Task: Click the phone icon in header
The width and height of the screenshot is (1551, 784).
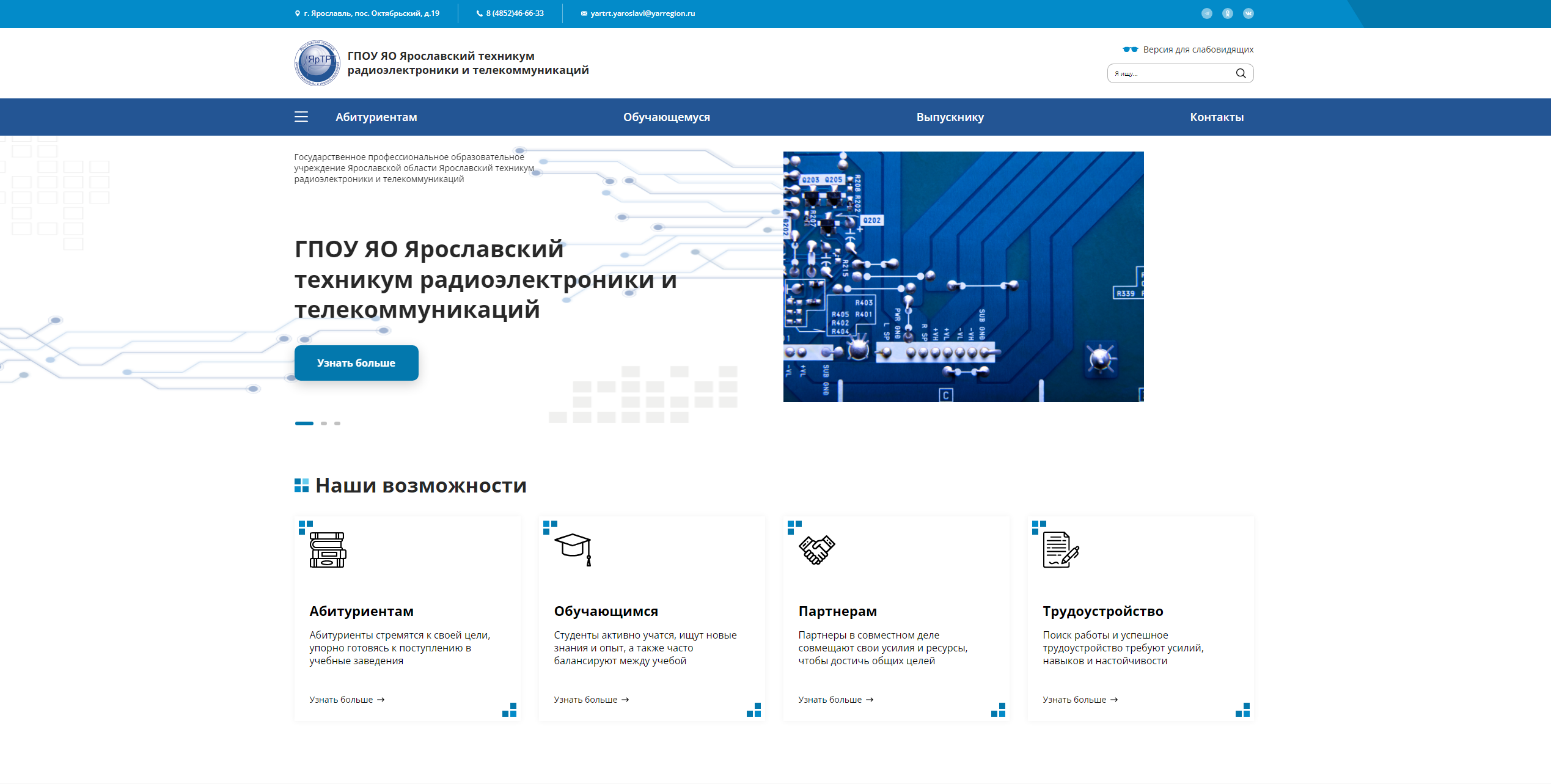Action: (x=471, y=13)
